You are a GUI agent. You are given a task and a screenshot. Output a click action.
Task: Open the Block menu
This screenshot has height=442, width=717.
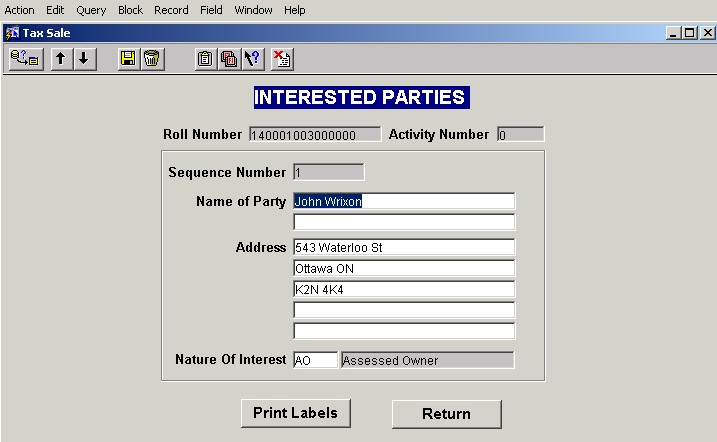[x=130, y=10]
